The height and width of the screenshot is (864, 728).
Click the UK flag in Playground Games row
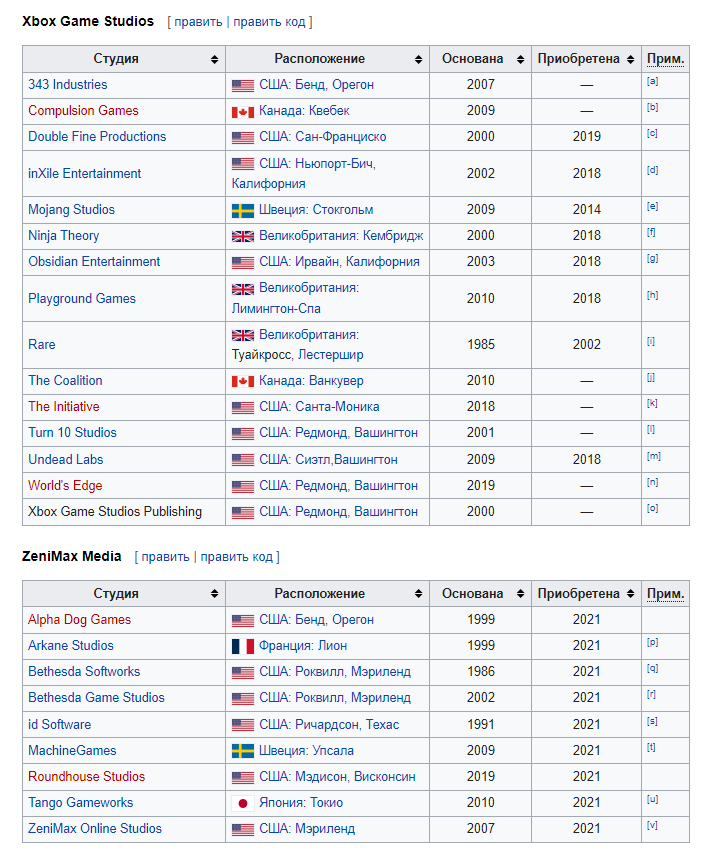(x=242, y=289)
